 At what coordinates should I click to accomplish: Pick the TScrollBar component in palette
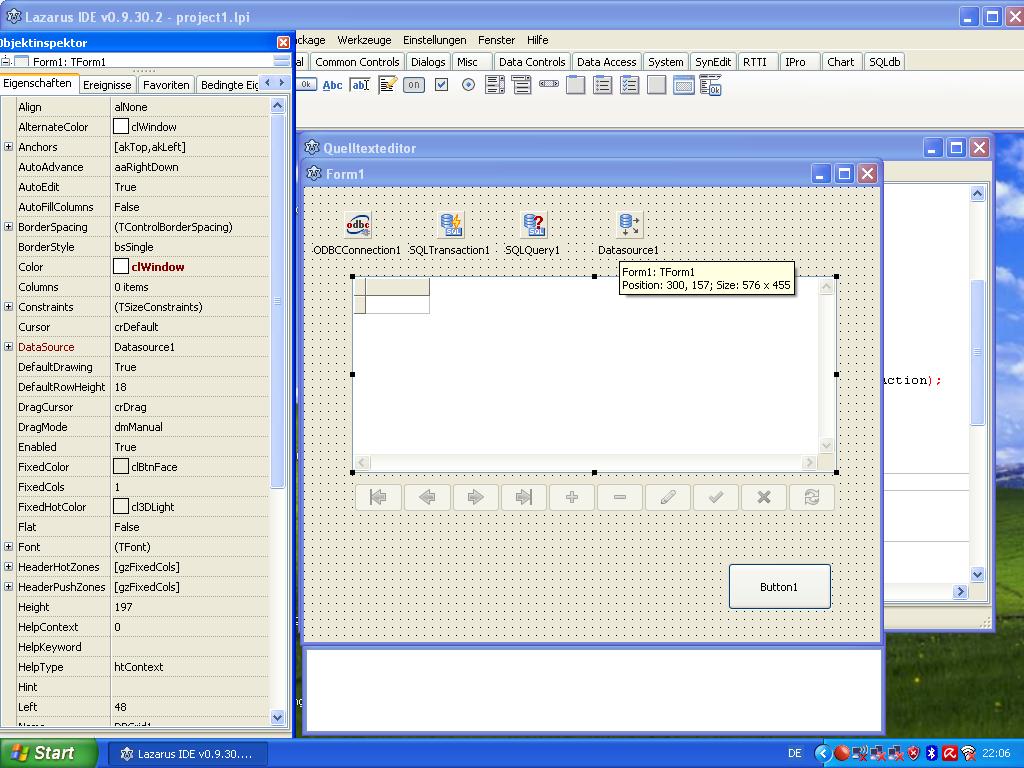549,85
